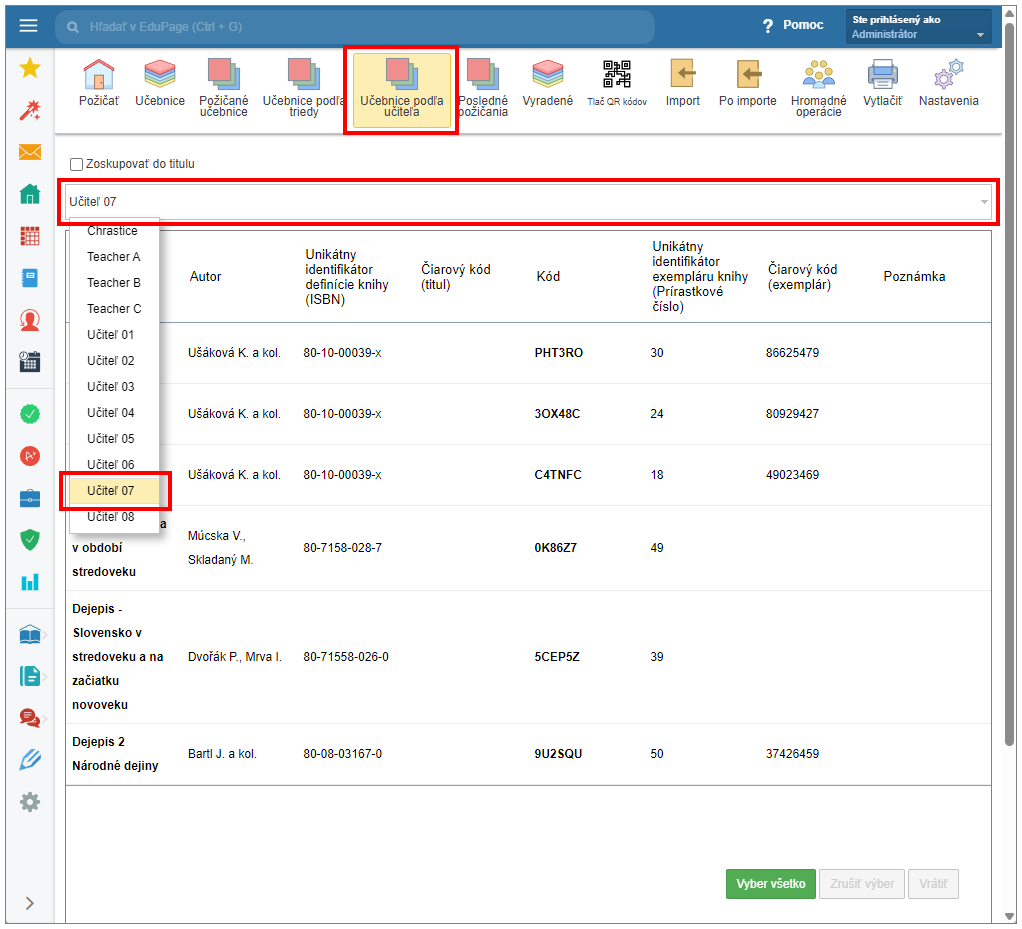Click the Vyber všetko button

pos(770,884)
